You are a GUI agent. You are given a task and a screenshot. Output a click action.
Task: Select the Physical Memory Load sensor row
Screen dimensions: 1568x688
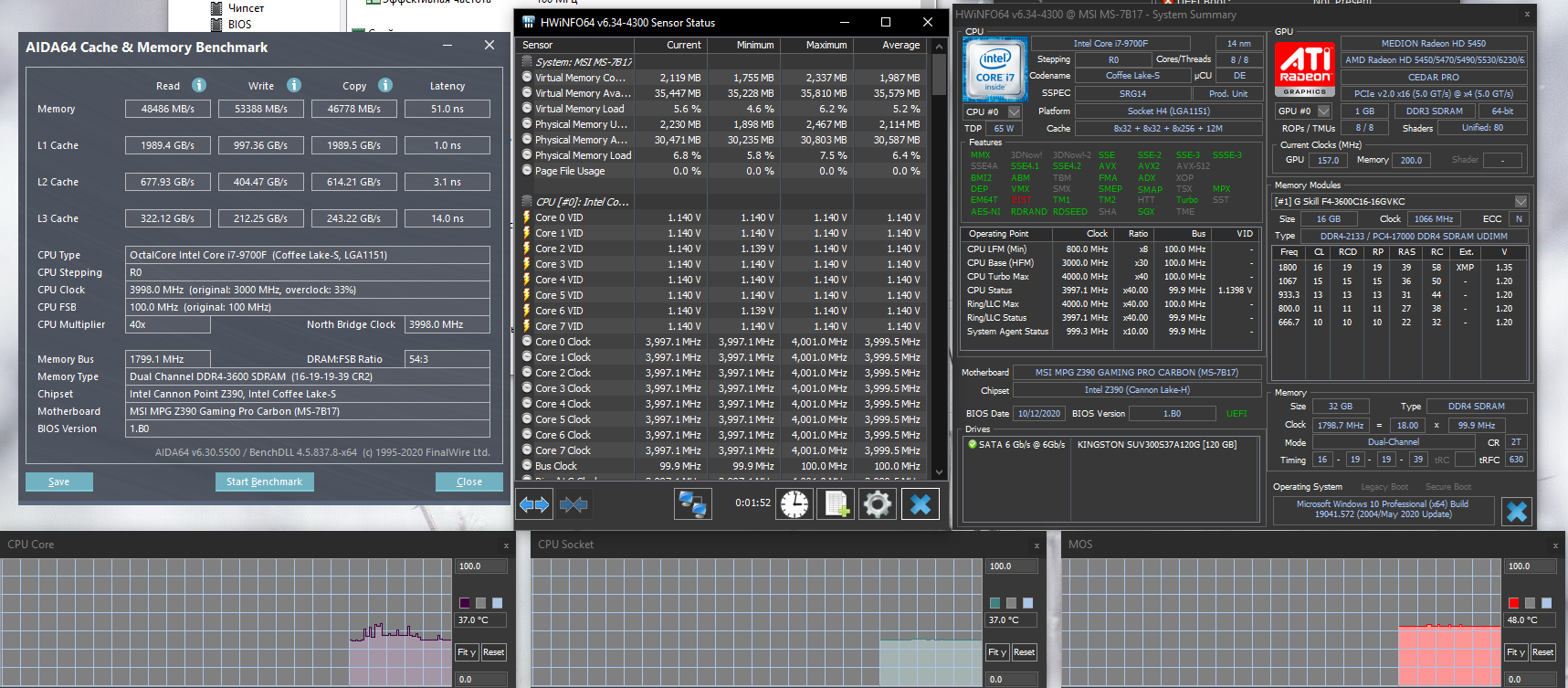721,155
